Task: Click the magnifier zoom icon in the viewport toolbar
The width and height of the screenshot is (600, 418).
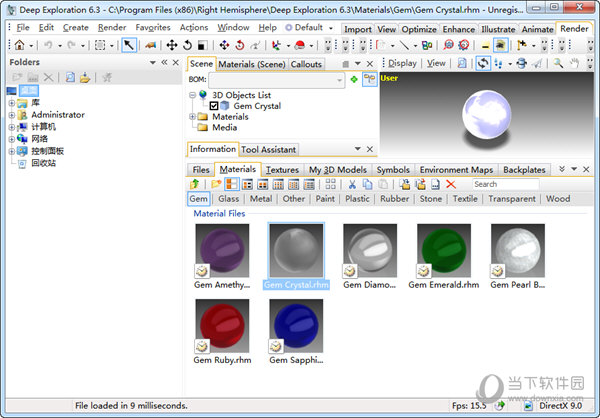Action: 558,64
